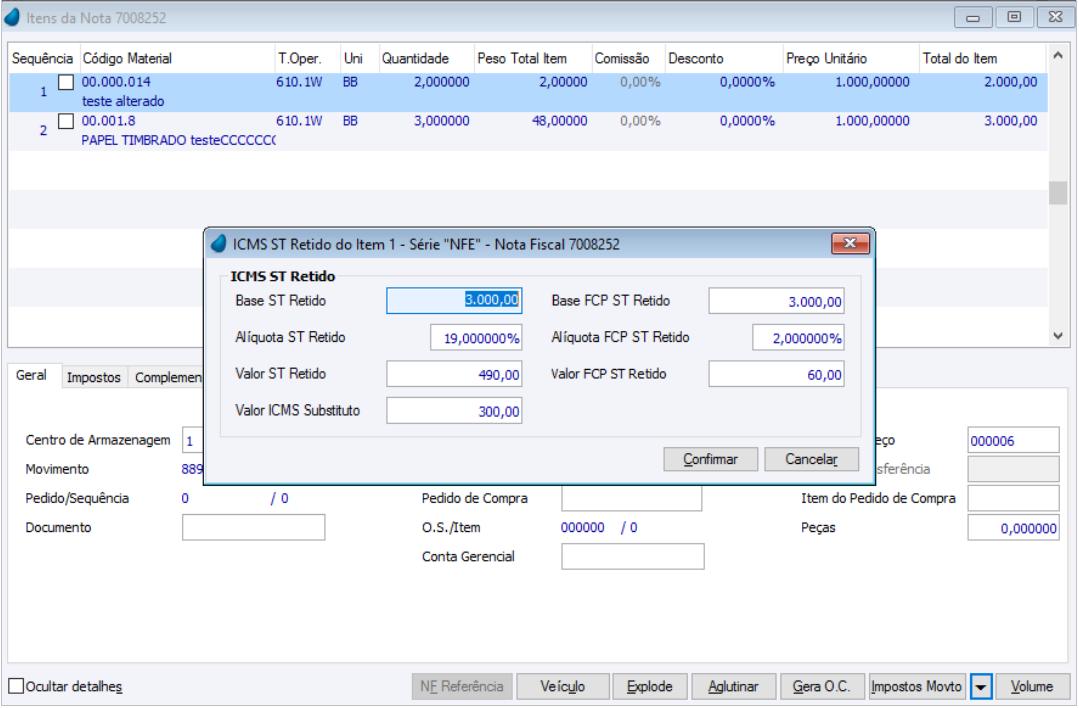Click the Preço Unitário column header
Viewport: 1079px width, 708px height.
pos(851,58)
